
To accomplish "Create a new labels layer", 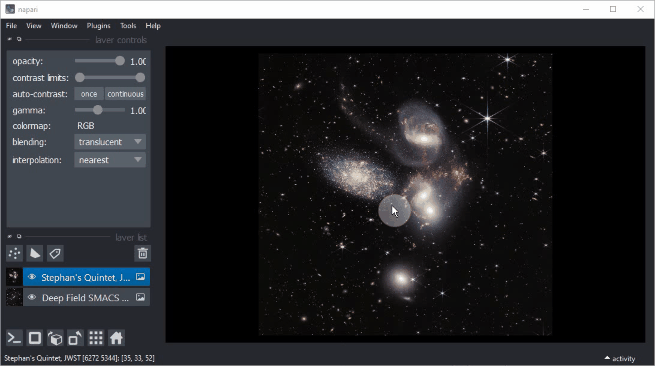I will pyautogui.click(x=55, y=253).
